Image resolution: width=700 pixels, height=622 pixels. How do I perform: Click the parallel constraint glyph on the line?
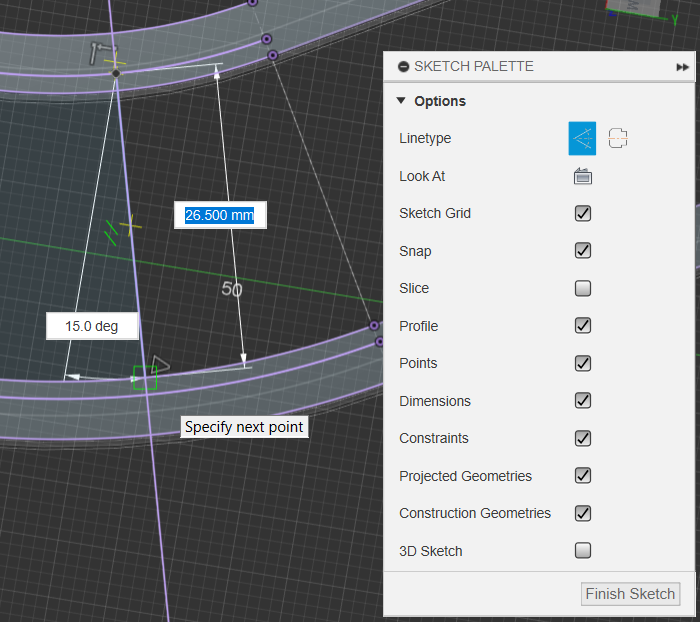(x=111, y=233)
